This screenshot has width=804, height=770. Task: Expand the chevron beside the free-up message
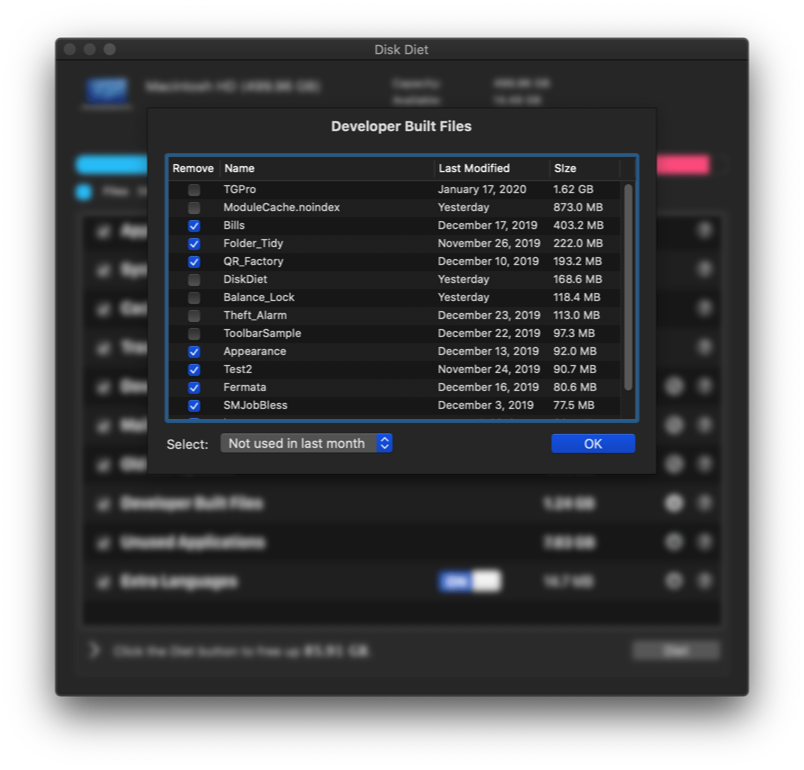point(94,651)
